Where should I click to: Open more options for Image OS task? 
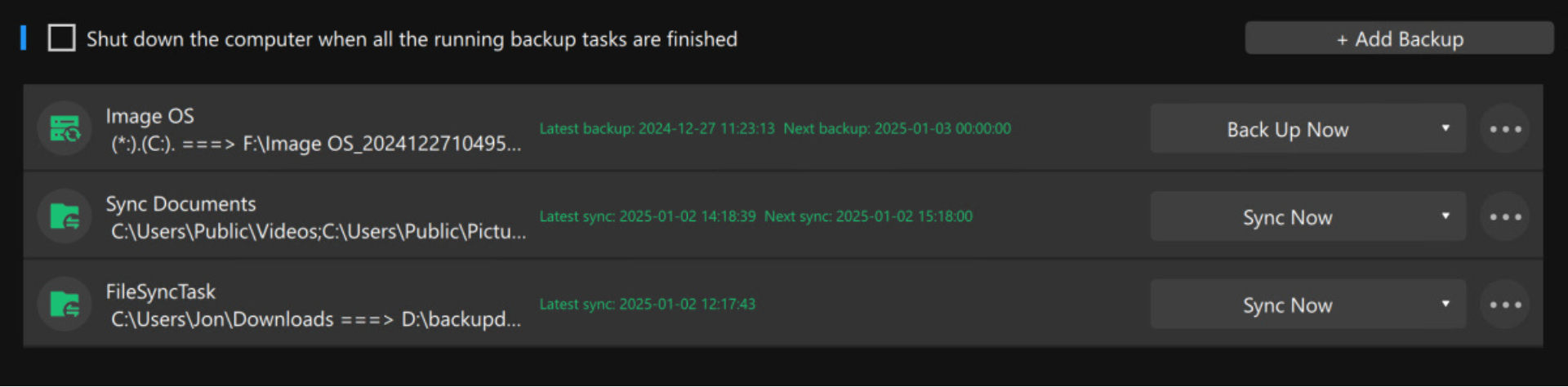click(1504, 129)
